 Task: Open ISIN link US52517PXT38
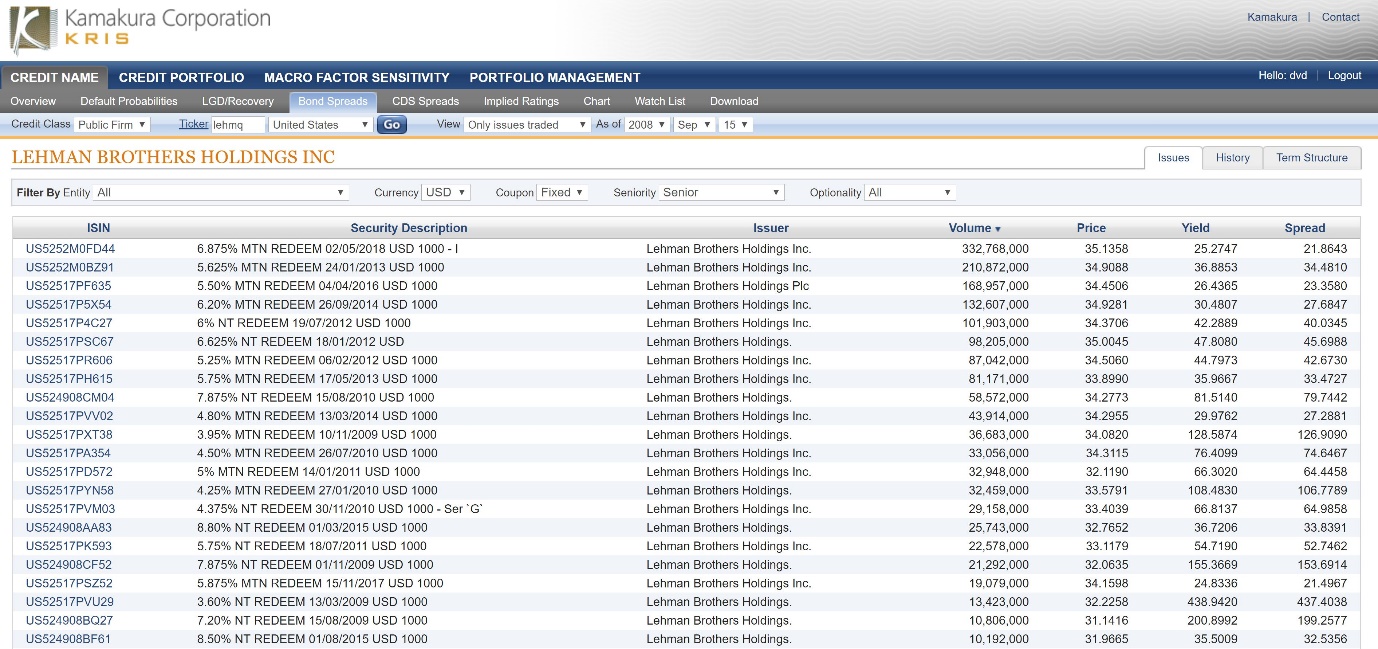coord(69,435)
